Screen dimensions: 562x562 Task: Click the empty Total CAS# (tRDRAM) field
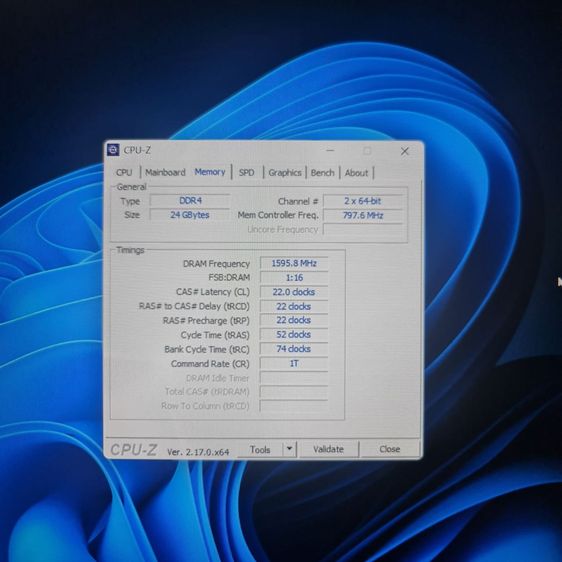pyautogui.click(x=294, y=392)
